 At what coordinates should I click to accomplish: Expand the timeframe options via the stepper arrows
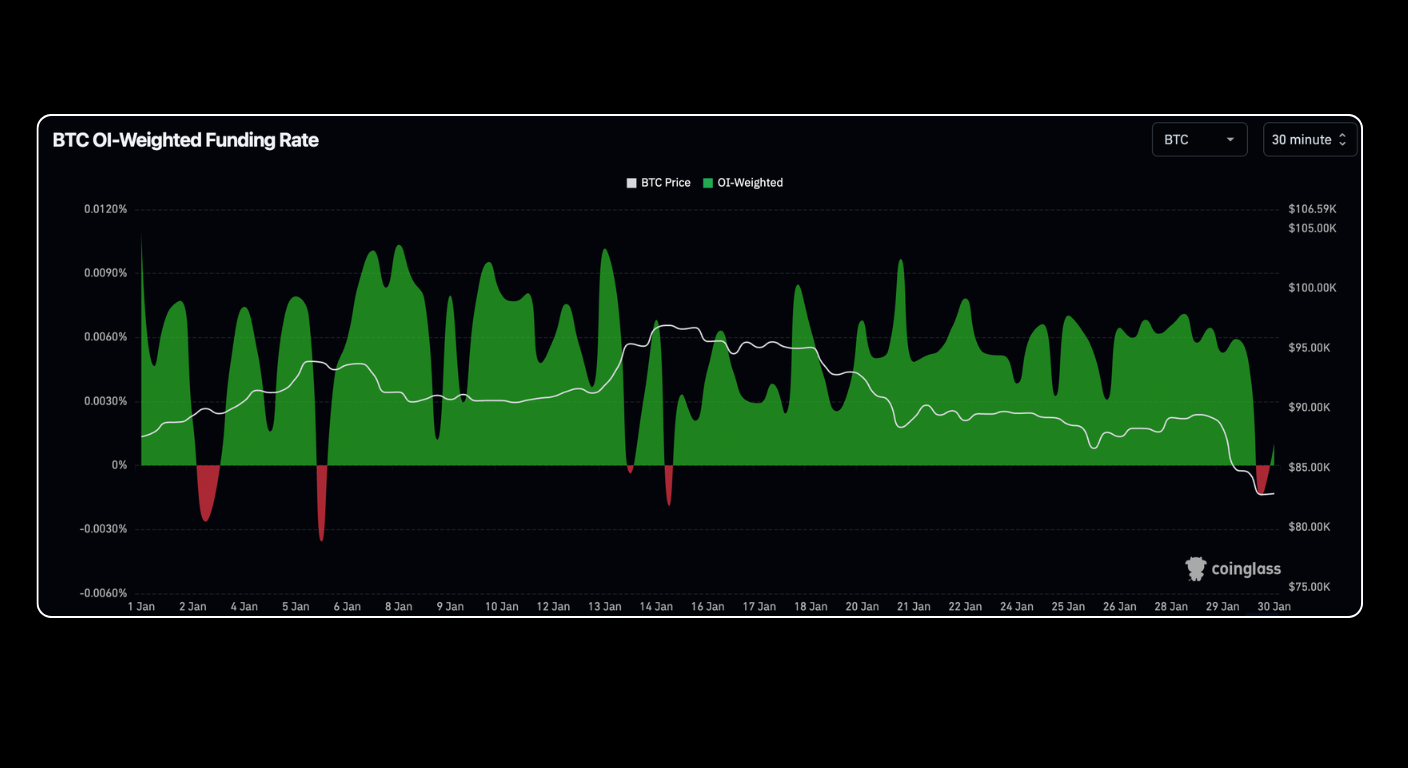pos(1342,139)
